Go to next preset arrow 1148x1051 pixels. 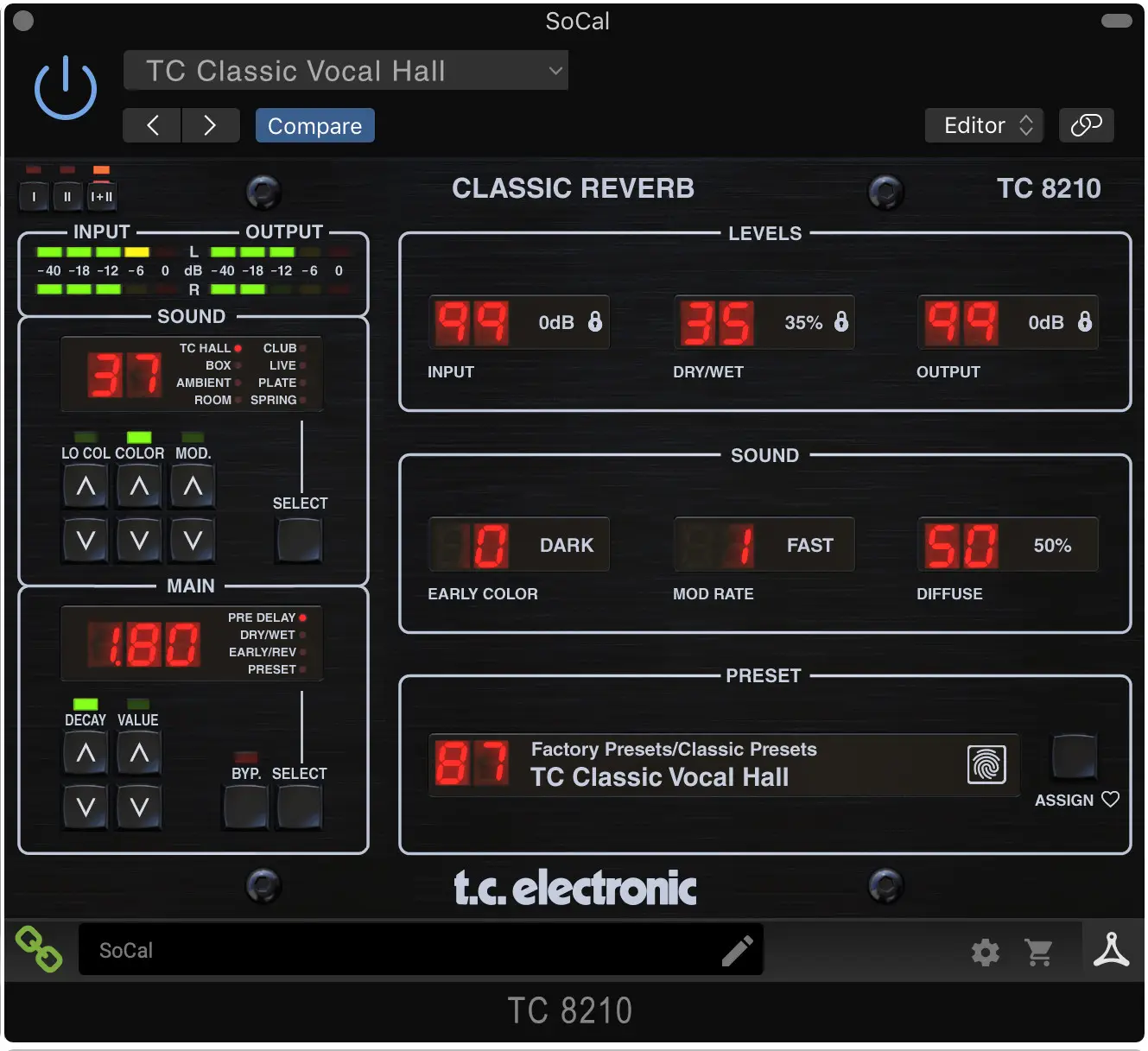[210, 125]
